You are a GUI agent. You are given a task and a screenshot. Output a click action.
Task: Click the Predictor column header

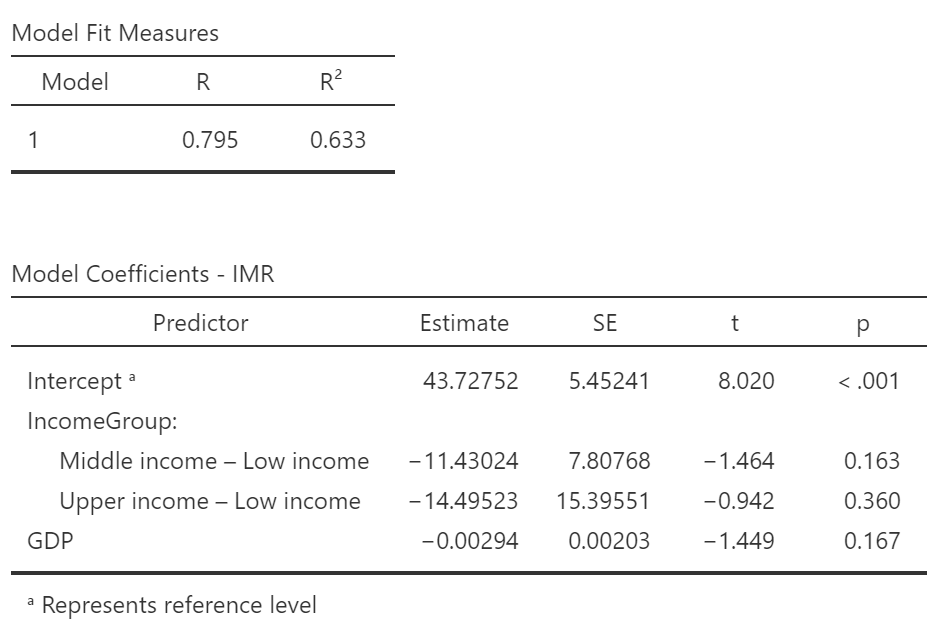click(200, 323)
